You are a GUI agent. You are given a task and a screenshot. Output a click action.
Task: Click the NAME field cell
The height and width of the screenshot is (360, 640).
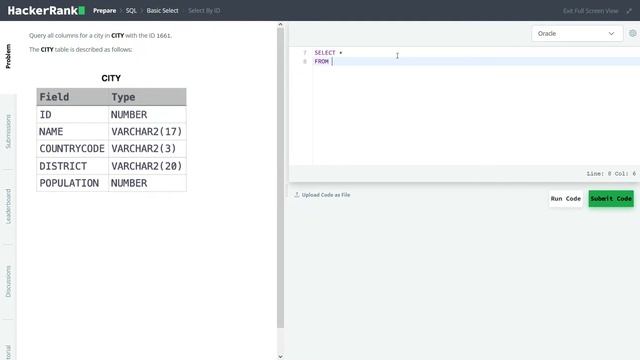pos(73,132)
